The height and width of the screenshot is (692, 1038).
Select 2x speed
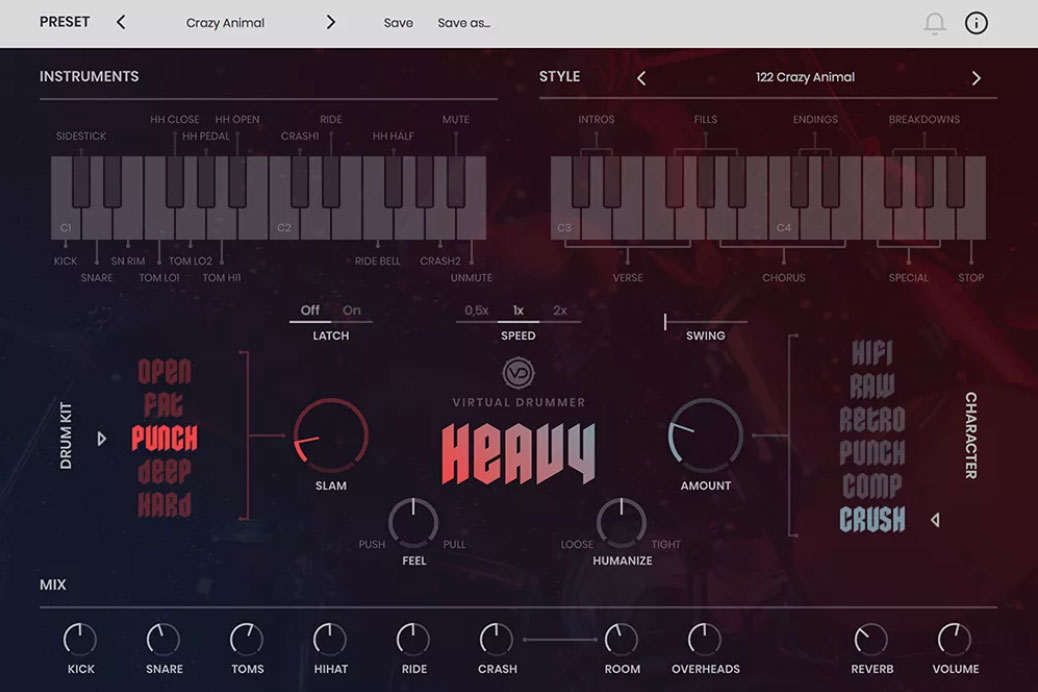pos(560,310)
